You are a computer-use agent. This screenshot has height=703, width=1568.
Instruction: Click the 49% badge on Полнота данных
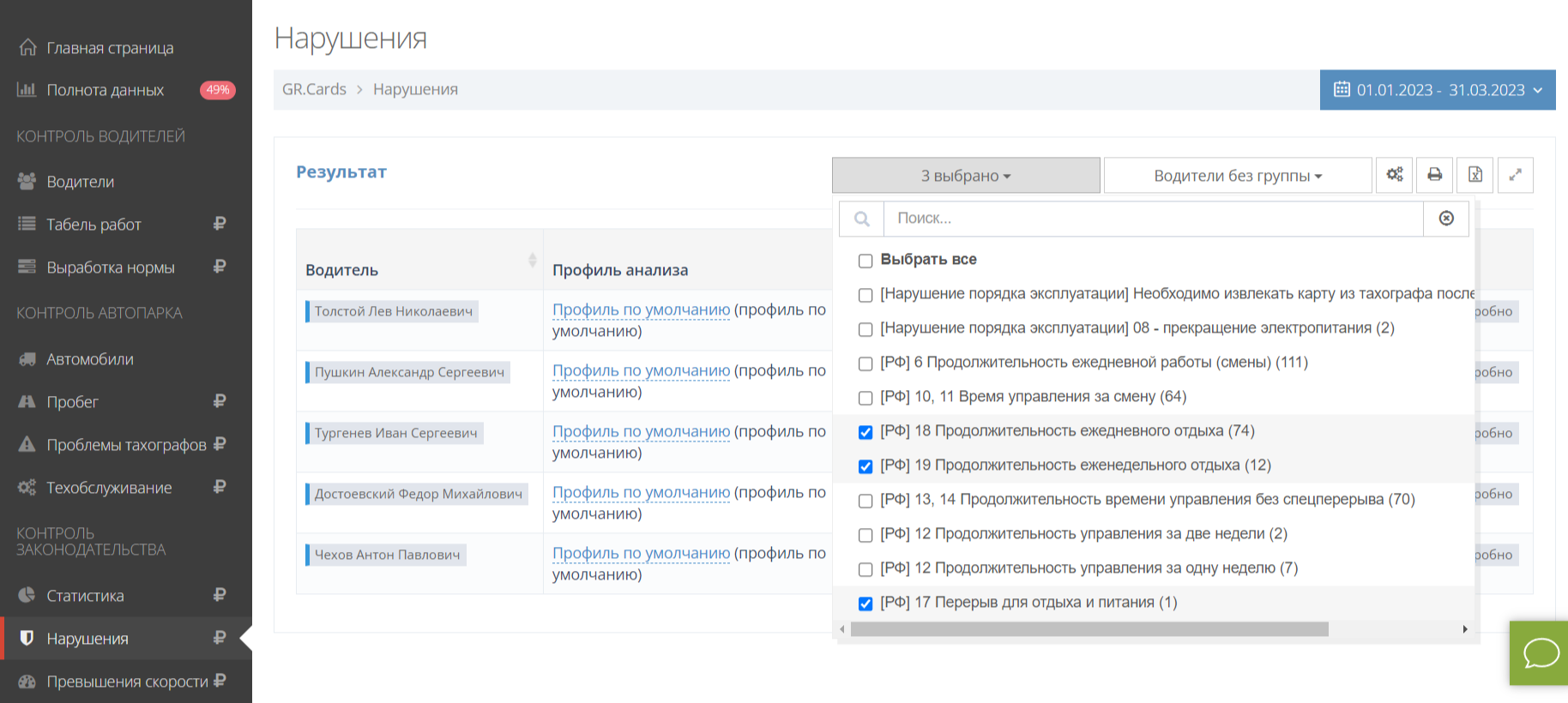click(218, 90)
